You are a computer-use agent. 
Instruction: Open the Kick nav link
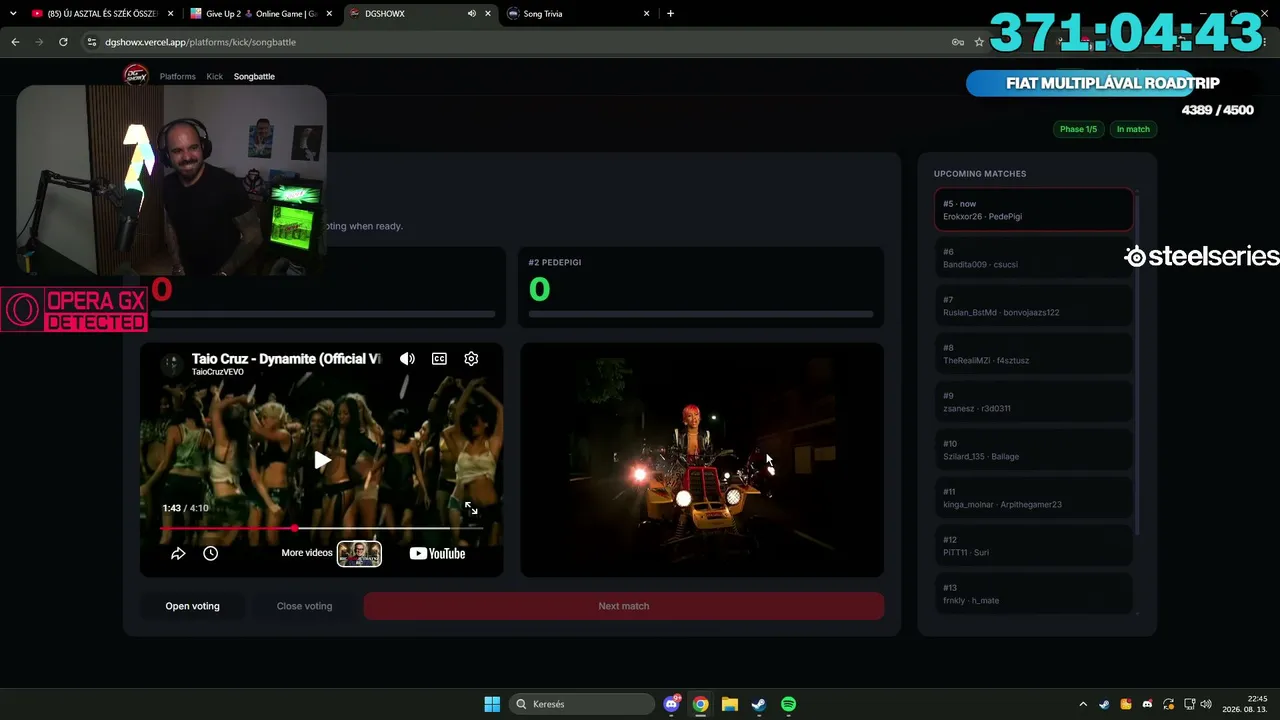(x=215, y=76)
